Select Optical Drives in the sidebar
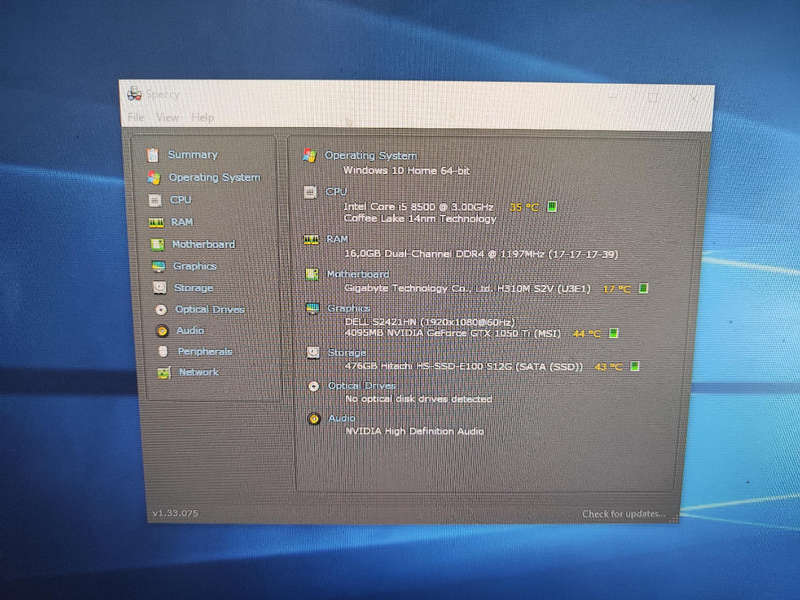 click(x=210, y=309)
